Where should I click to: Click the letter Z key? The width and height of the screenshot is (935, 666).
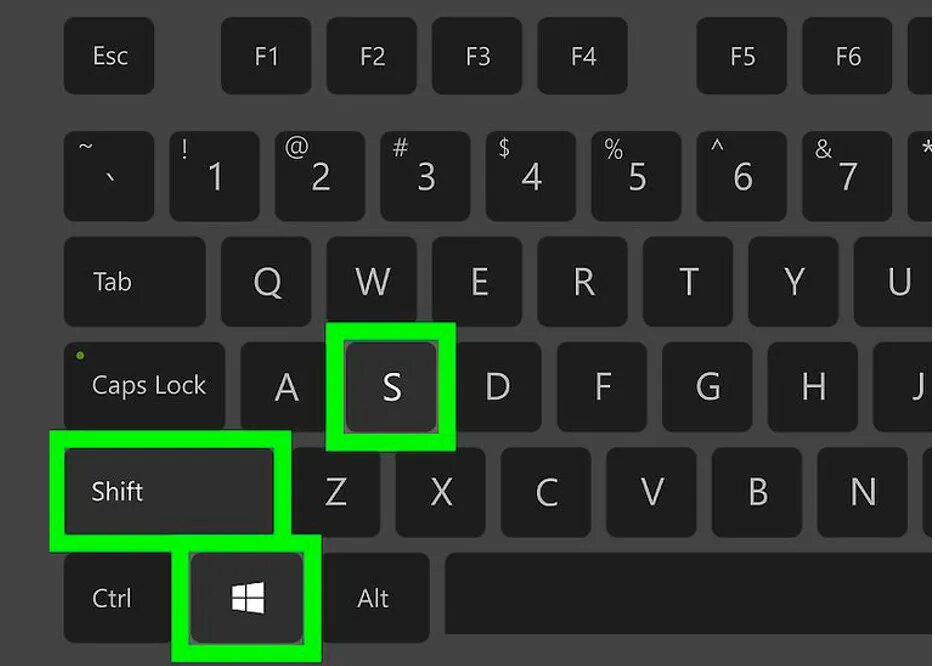336,492
